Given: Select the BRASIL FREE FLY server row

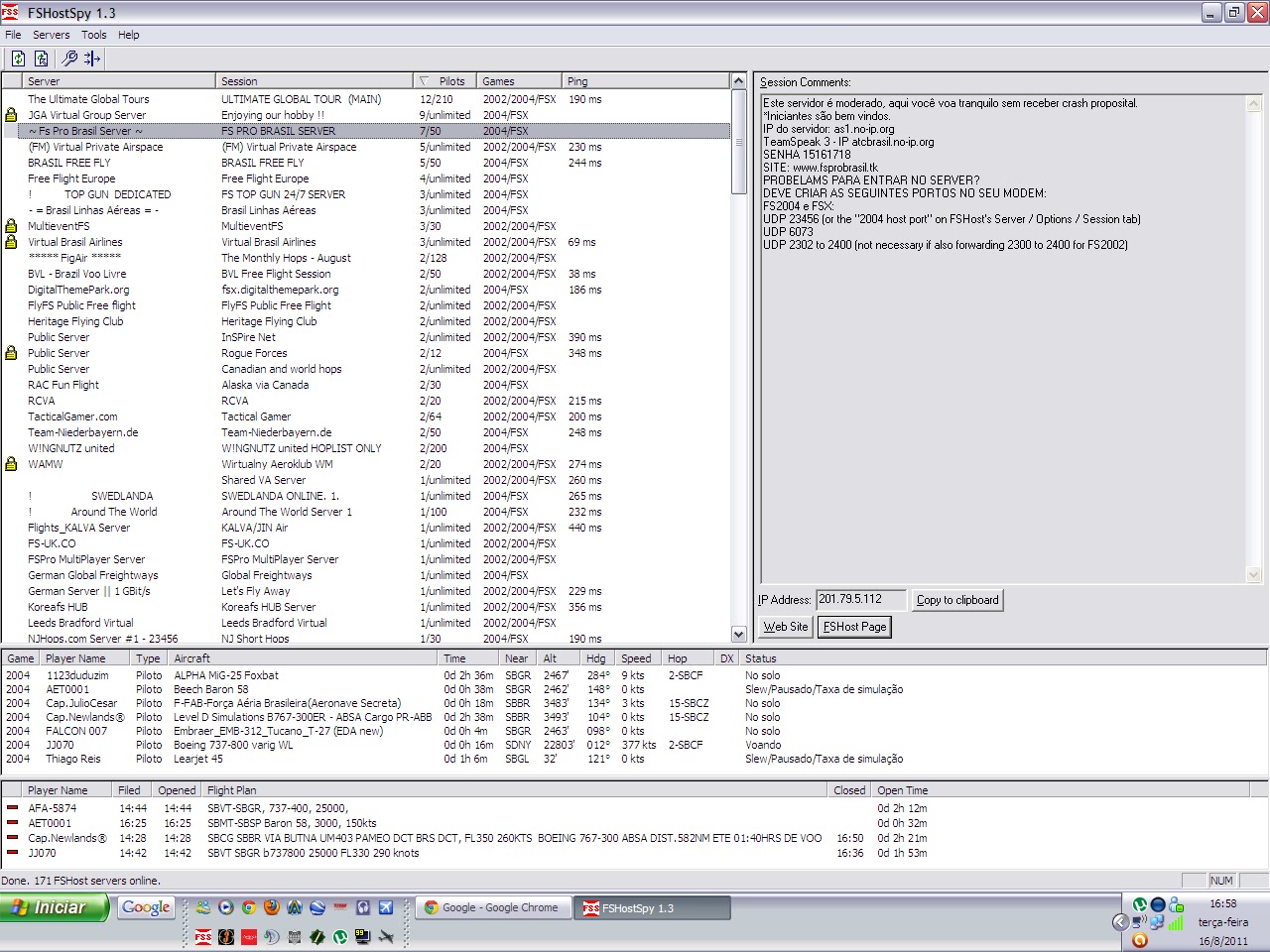Looking at the screenshot, I should [366, 163].
